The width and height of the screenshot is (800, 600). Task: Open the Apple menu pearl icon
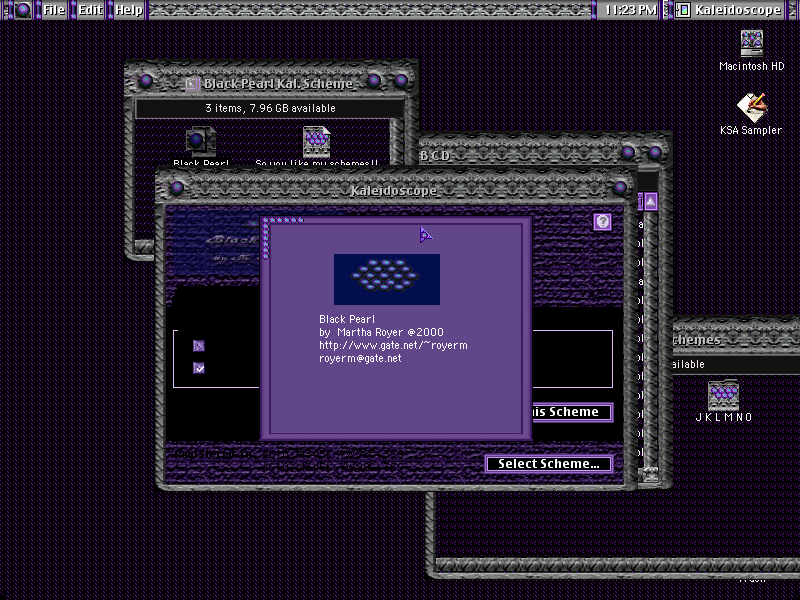coord(22,10)
